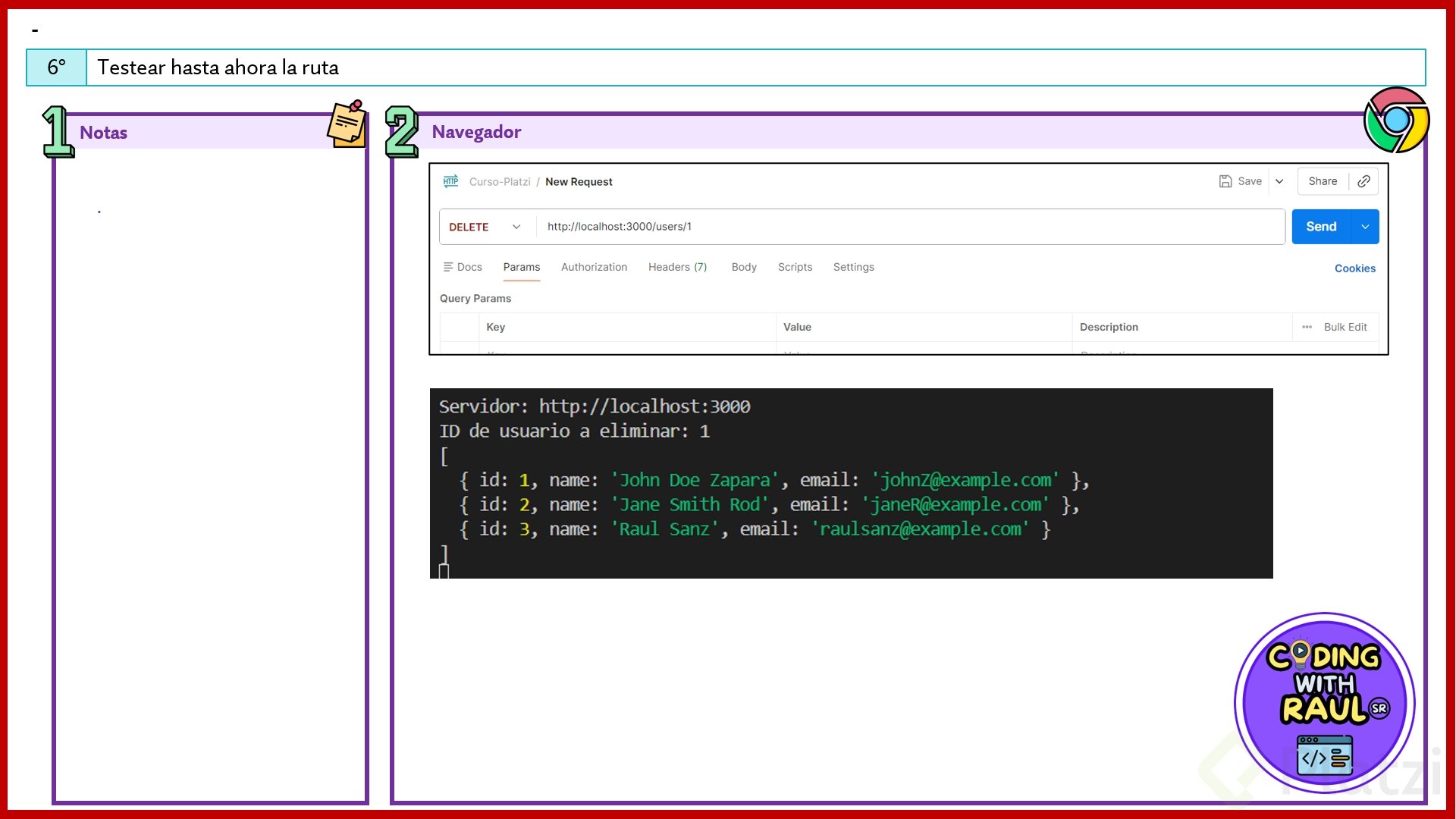Copy the request link icon
The image size is (1456, 819).
pyautogui.click(x=1363, y=181)
